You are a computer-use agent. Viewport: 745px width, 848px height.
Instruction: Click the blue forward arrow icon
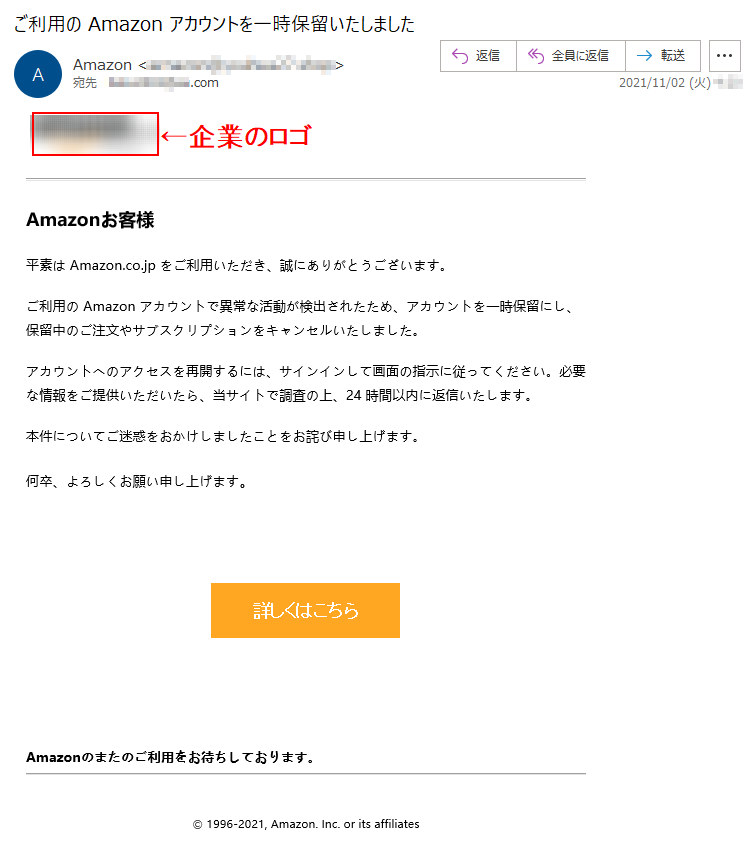click(644, 56)
